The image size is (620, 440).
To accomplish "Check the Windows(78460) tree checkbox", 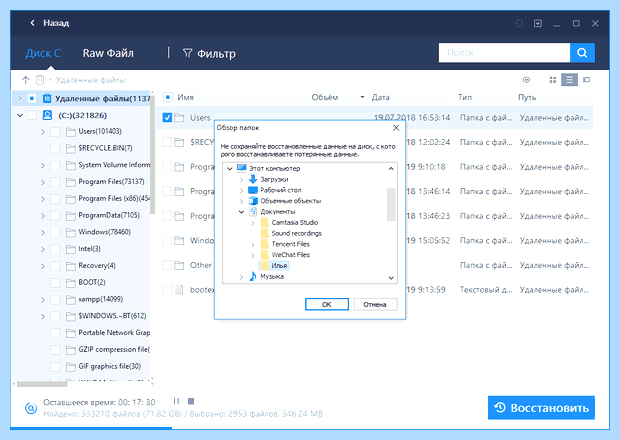I will 55,232.
